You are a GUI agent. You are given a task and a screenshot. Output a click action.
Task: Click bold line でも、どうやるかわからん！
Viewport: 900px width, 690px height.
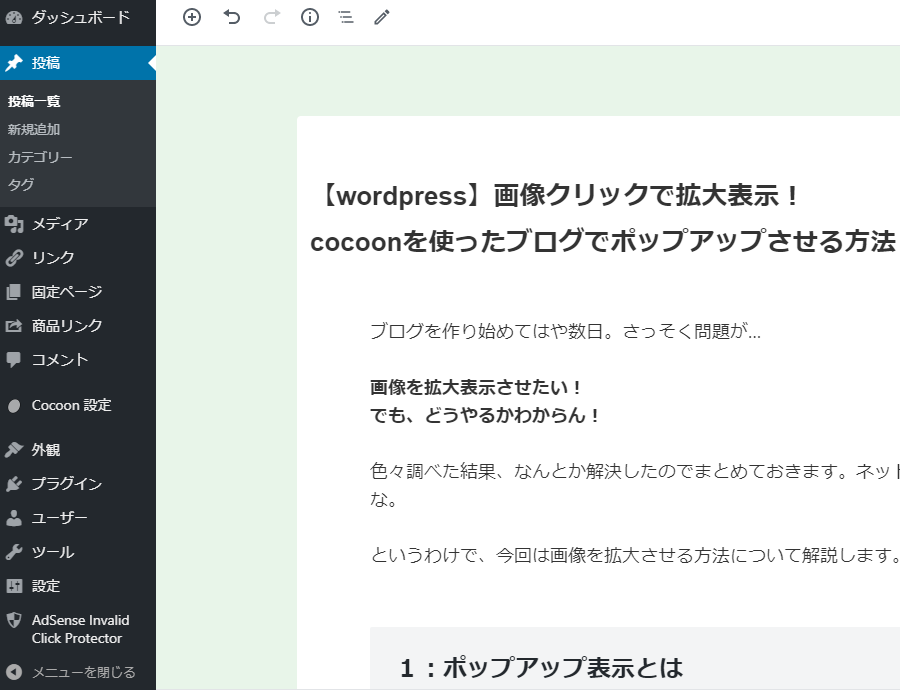(x=484, y=415)
